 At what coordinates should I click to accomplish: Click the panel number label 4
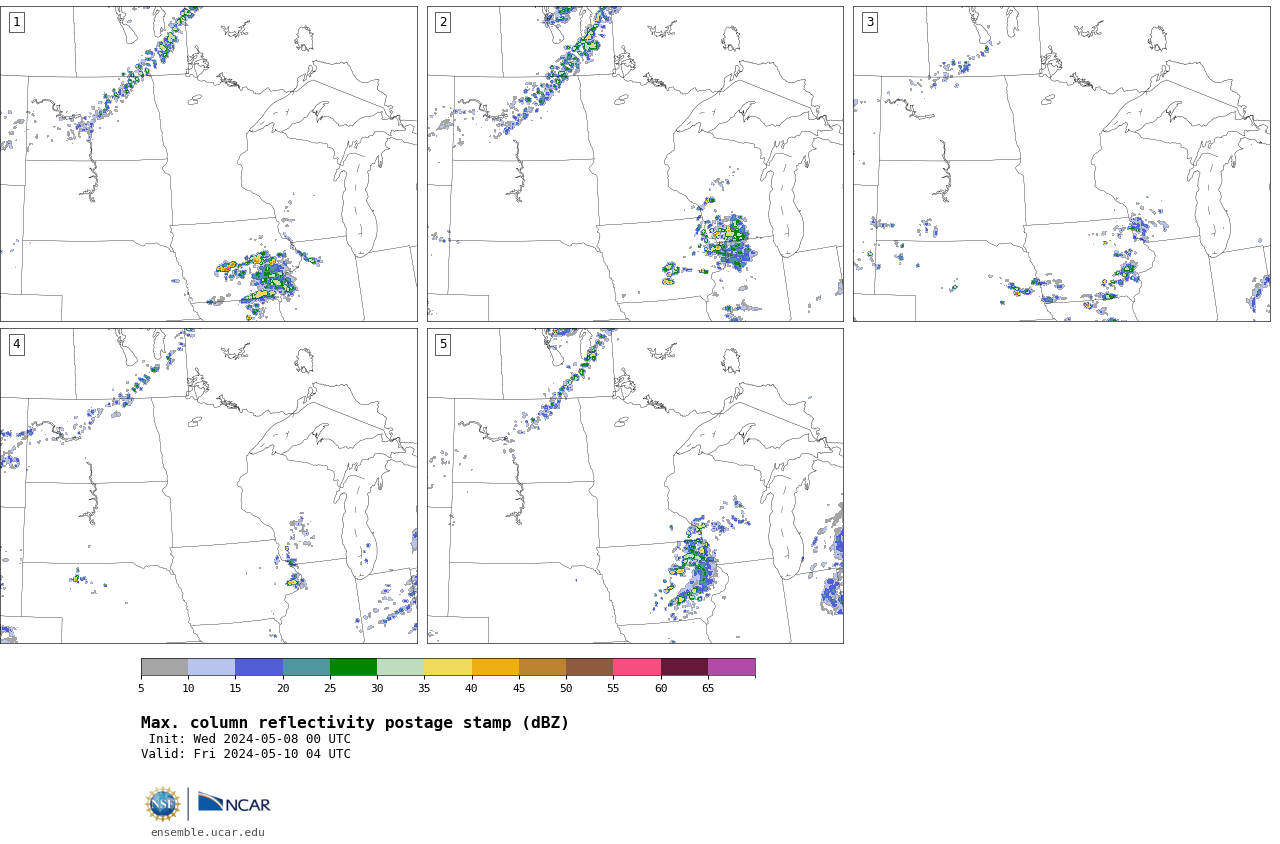16,344
